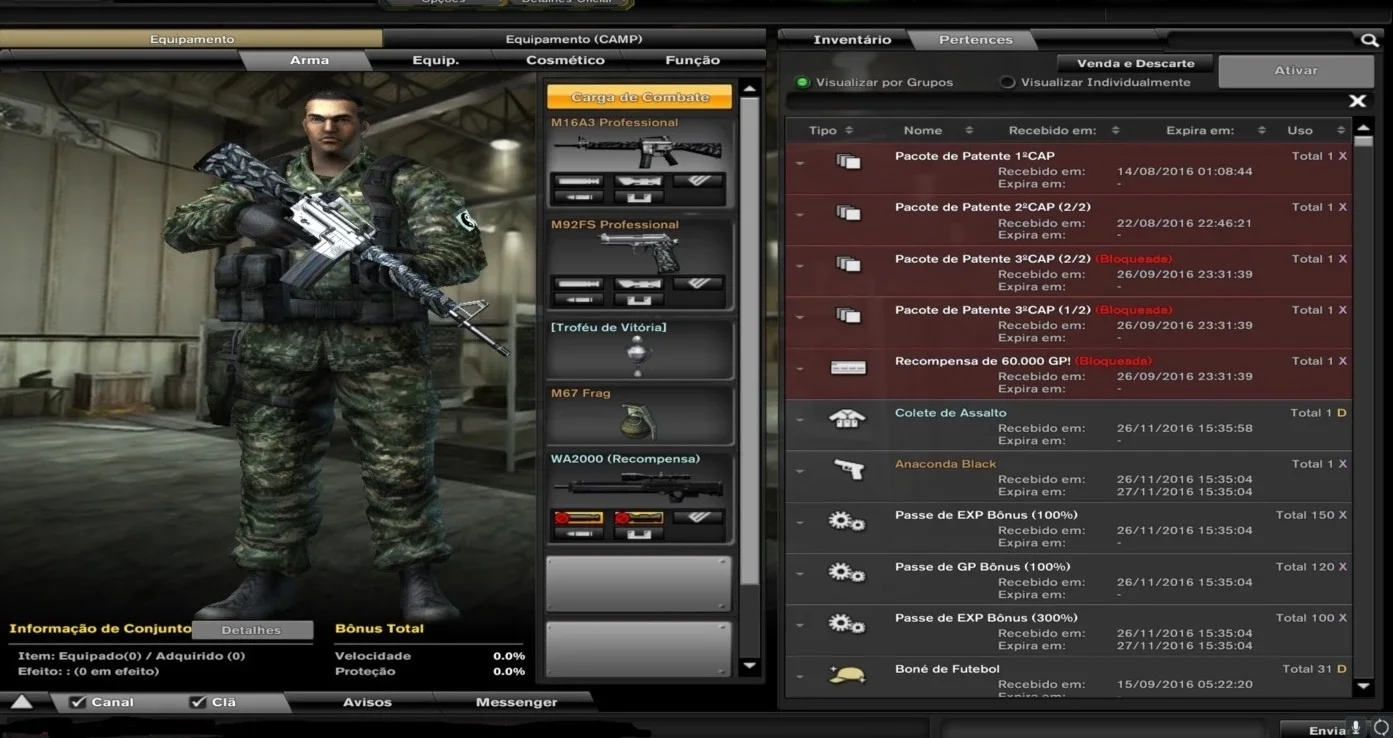Screen dimensions: 1393x738
Task: Select the Troféu de Vitória trophy icon
Action: (639, 355)
